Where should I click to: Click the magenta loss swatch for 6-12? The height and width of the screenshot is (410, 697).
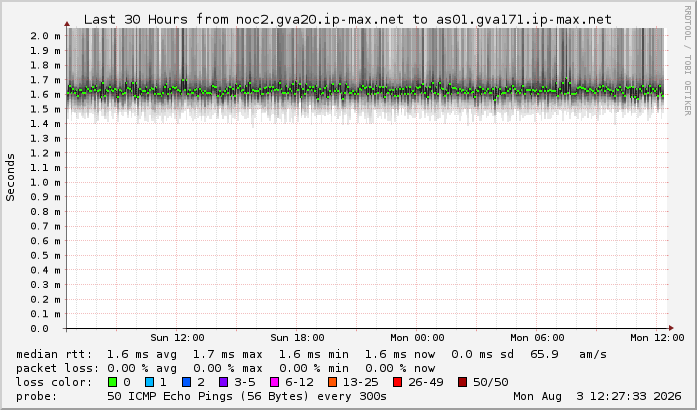(275, 382)
